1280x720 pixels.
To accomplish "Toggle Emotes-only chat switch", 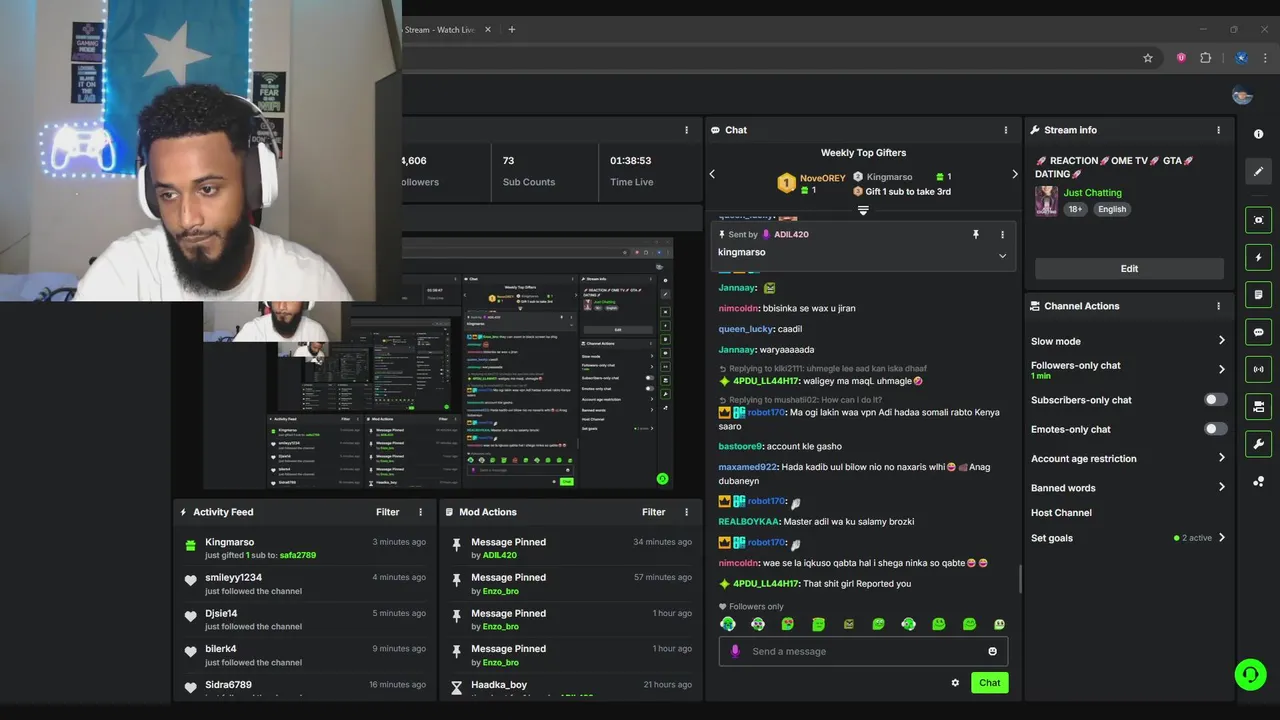I will tap(1215, 429).
